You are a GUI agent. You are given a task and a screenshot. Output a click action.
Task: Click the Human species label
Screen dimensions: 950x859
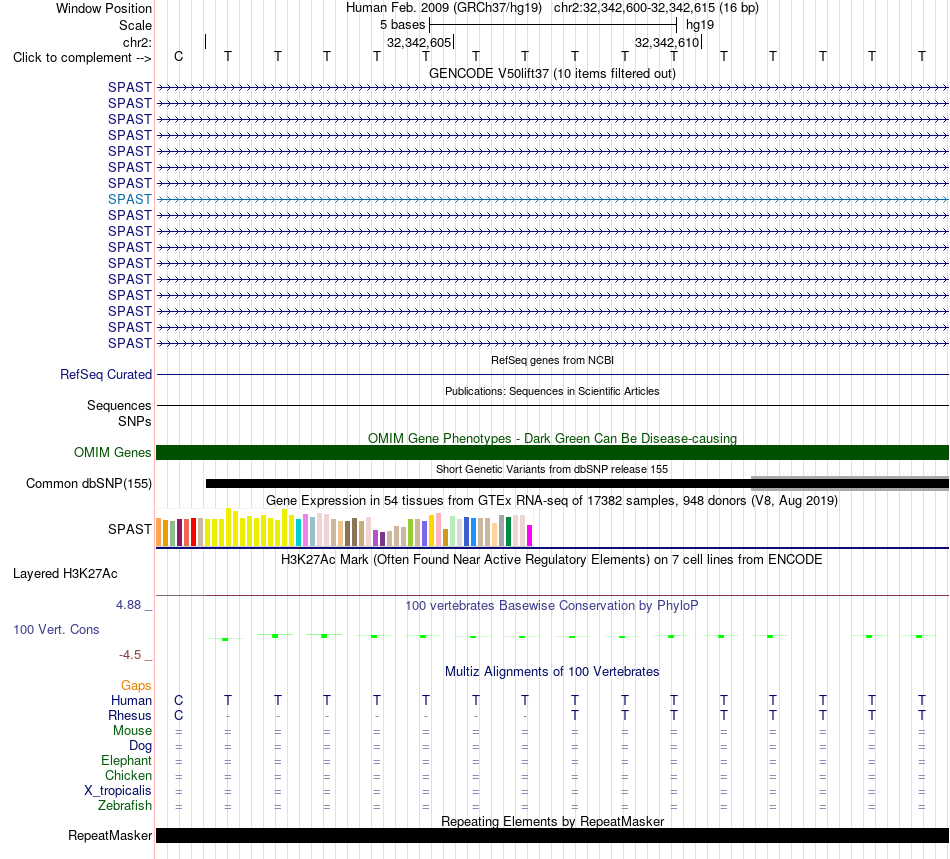pyautogui.click(x=131, y=700)
